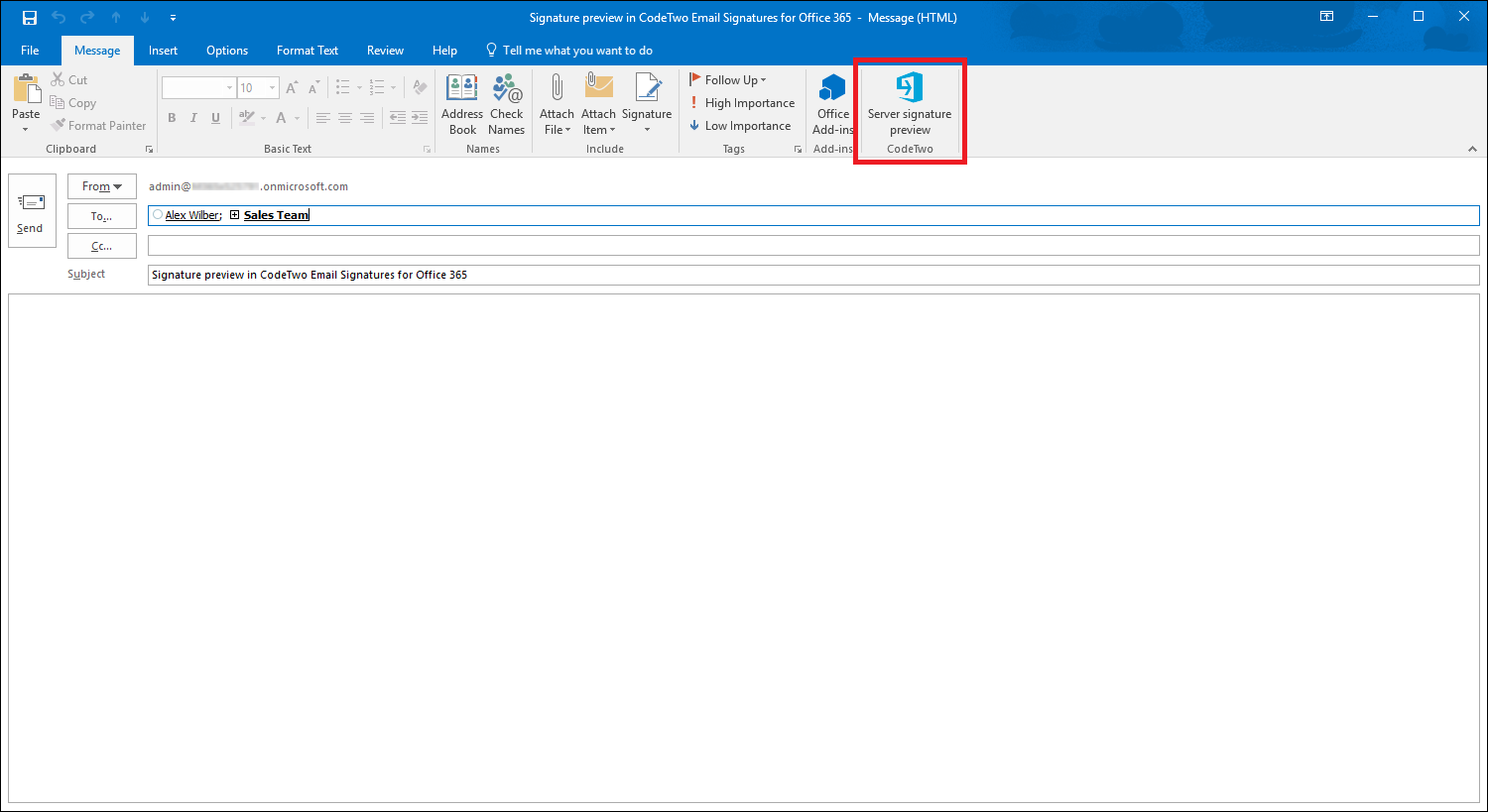The image size is (1488, 812).
Task: Open the File menu
Action: tap(30, 50)
